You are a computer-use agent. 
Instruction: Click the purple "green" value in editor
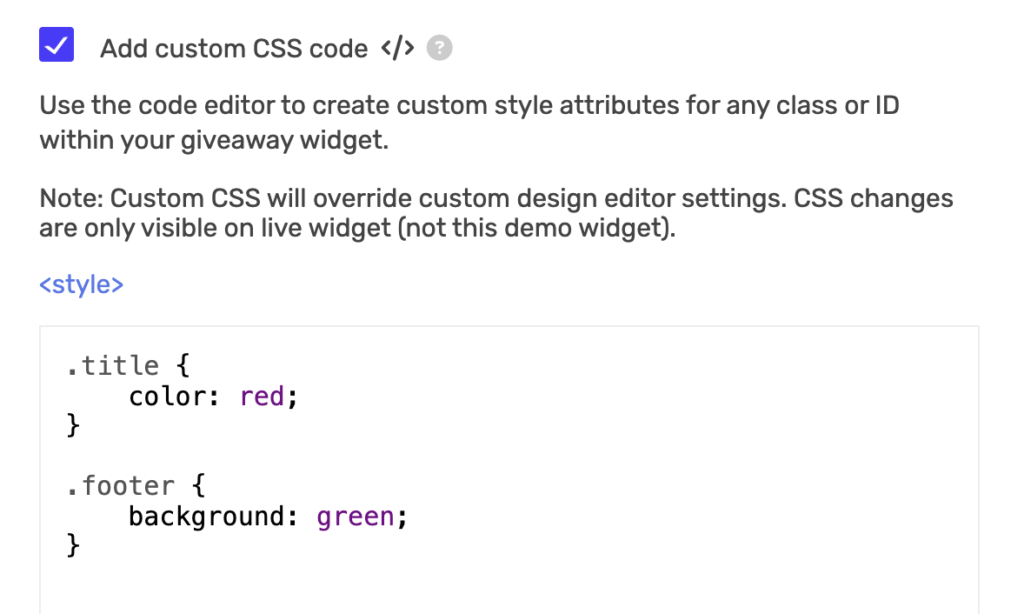(x=356, y=517)
